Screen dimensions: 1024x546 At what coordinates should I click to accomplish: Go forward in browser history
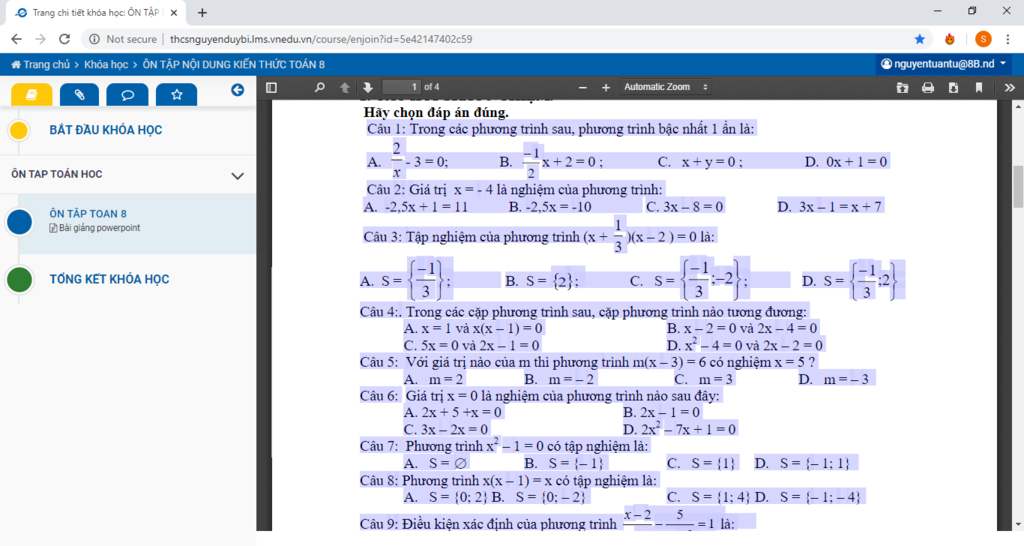[40, 39]
